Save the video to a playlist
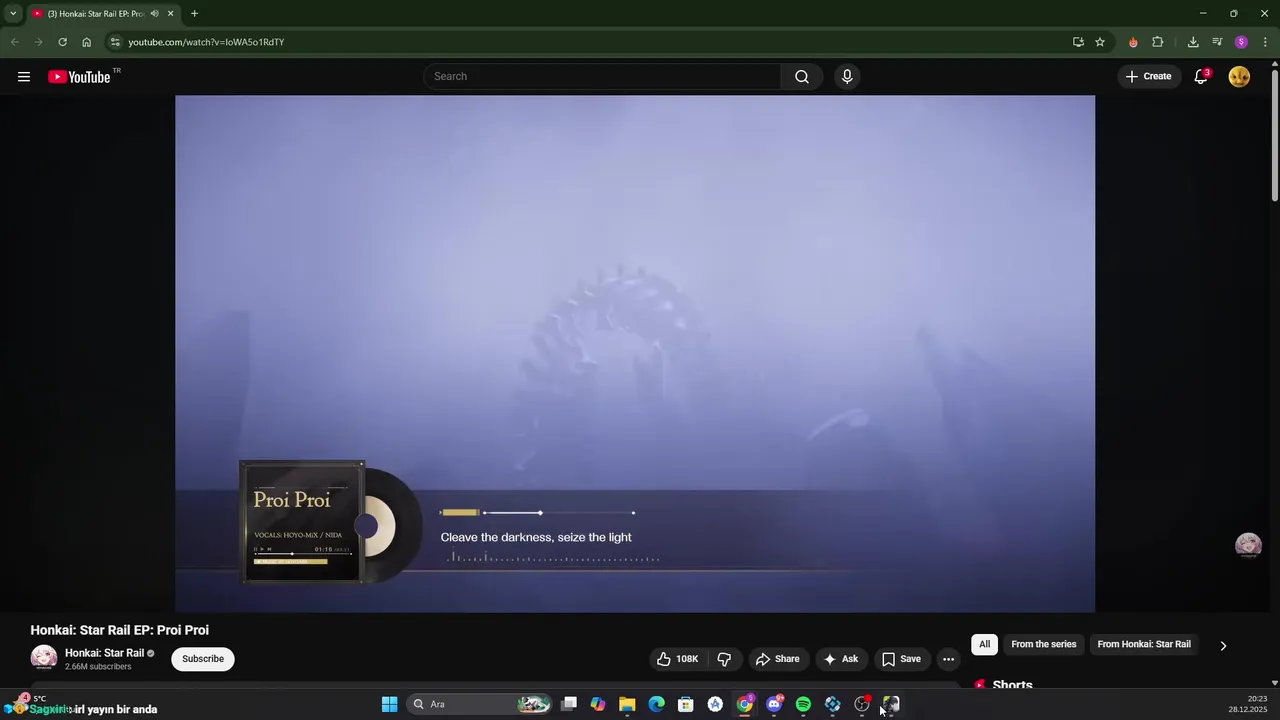1280x720 pixels. point(901,659)
